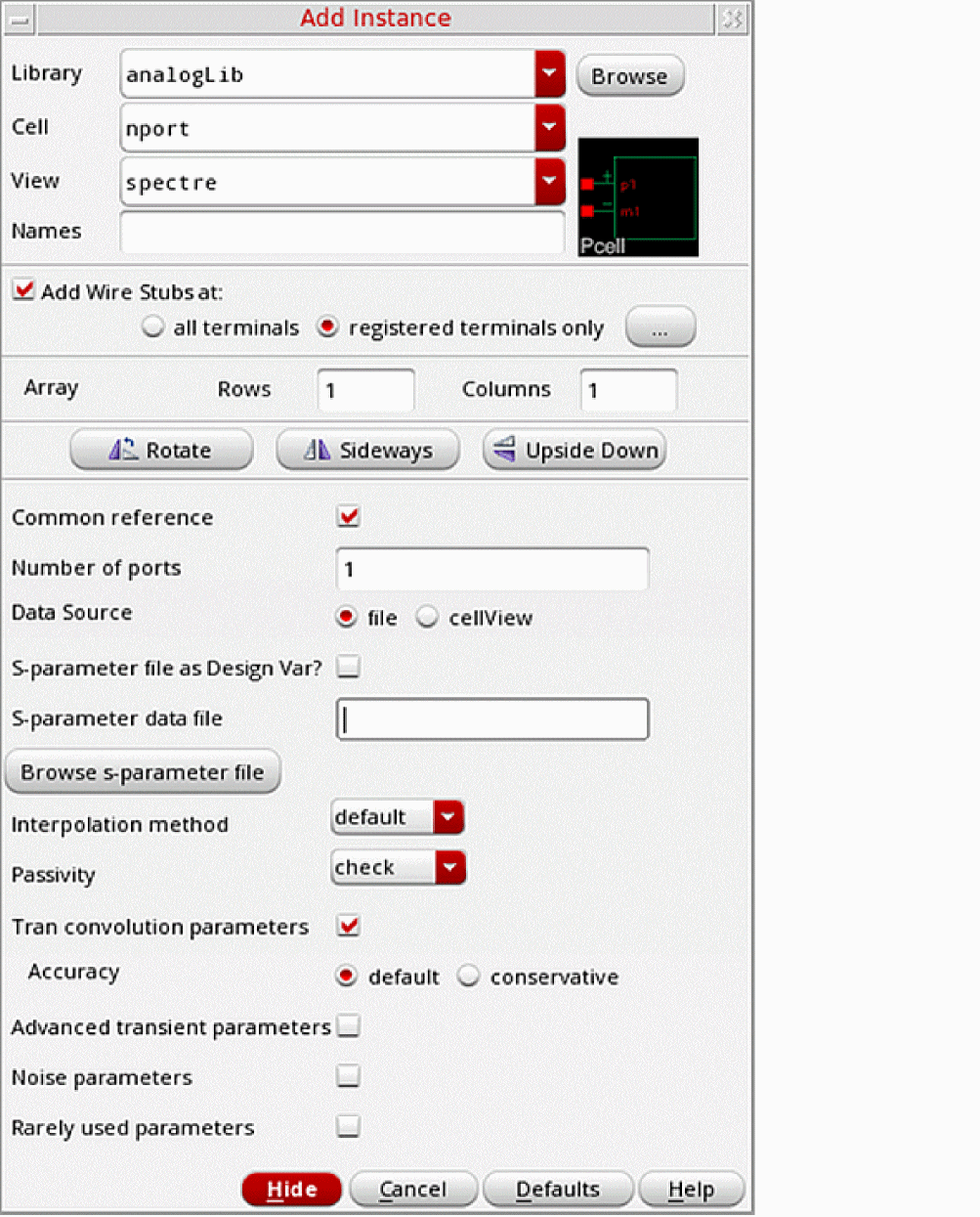Image resolution: width=980 pixels, height=1217 pixels.
Task: Set Accuracy to conservative
Action: 469,976
